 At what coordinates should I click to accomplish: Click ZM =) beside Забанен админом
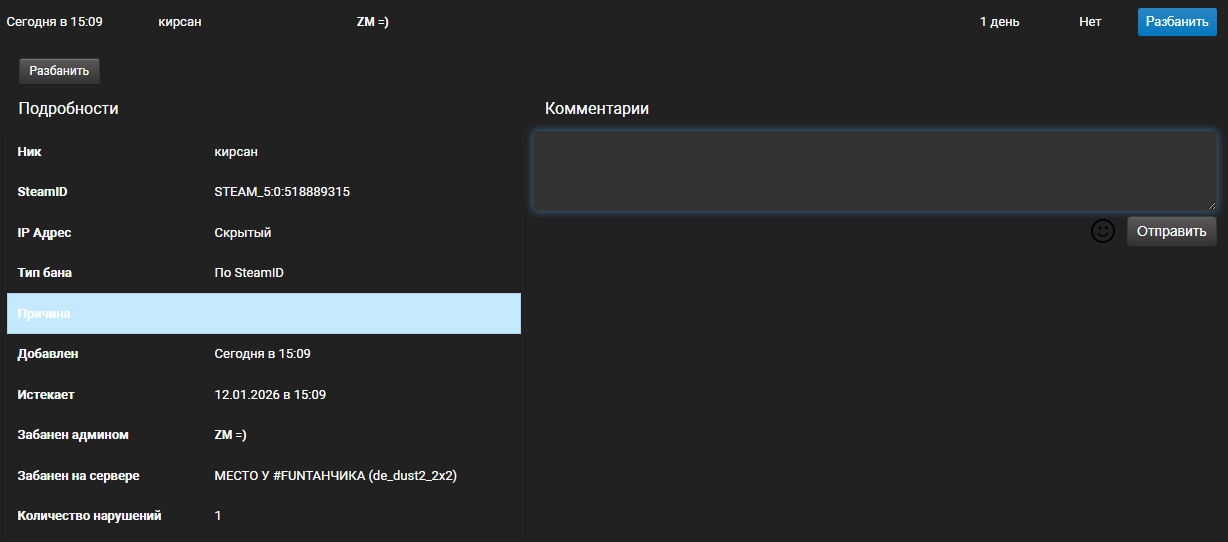[x=230, y=435]
